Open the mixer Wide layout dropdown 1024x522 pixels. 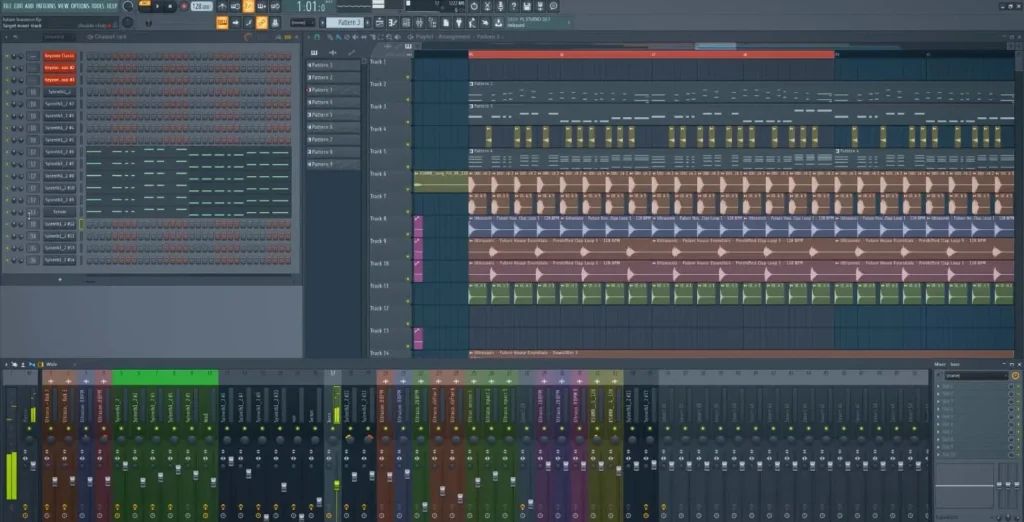click(x=52, y=364)
